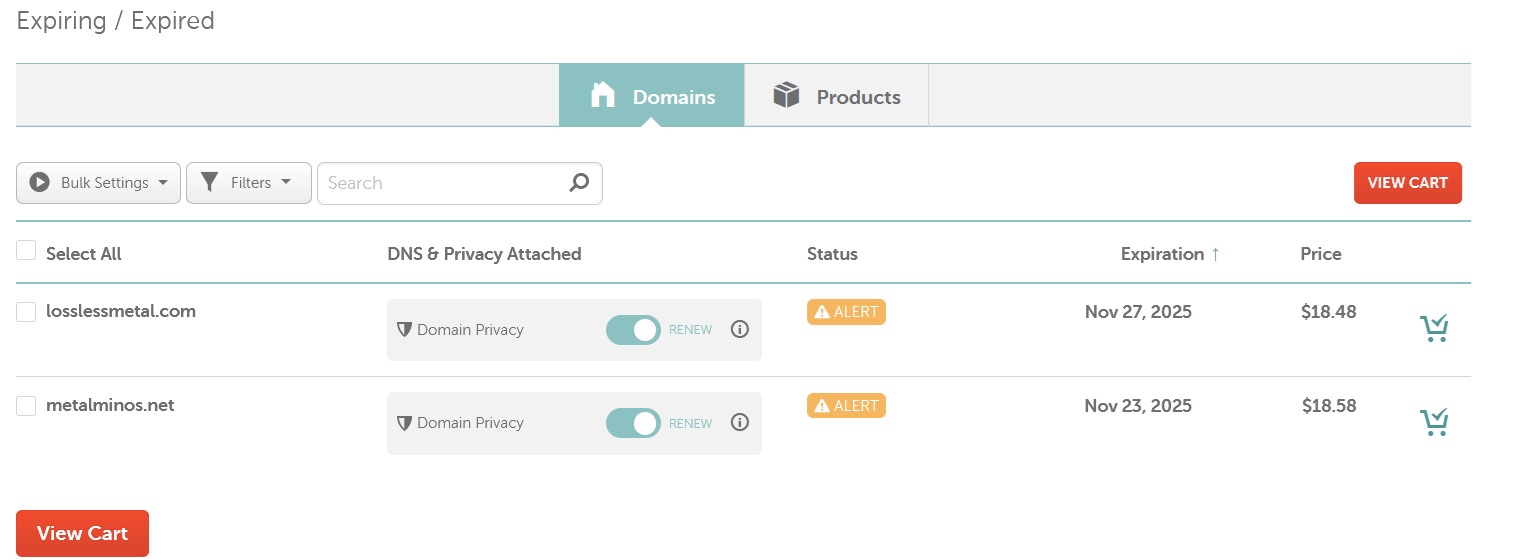
Task: Open the Bulk Settings dropdown
Action: (98, 183)
